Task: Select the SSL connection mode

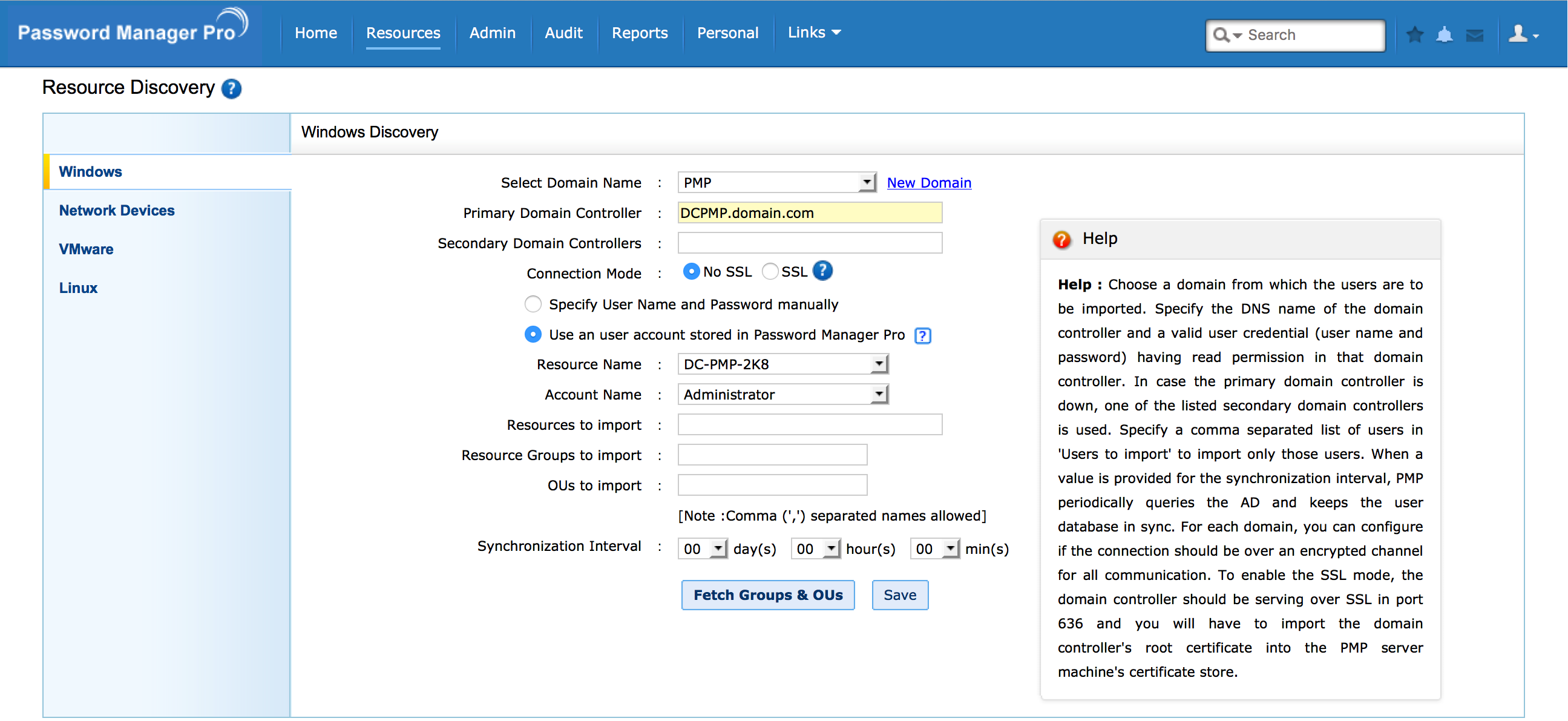Action: (x=770, y=272)
